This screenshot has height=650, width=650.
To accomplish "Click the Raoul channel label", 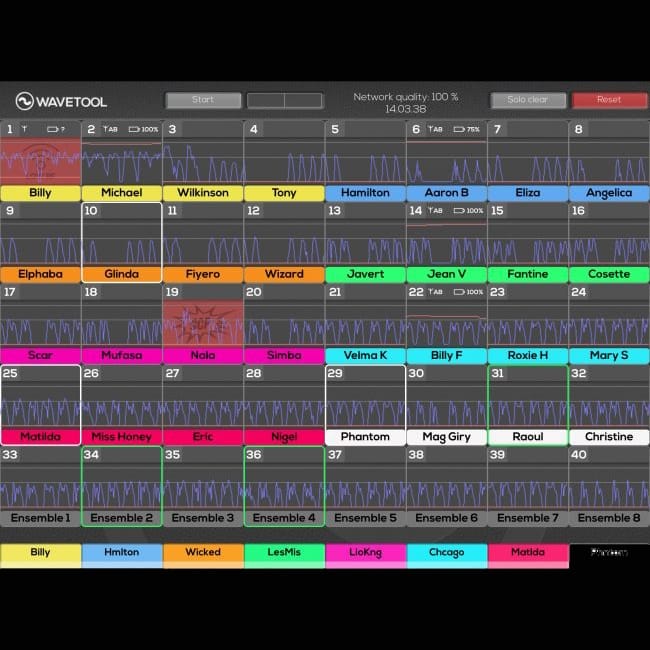I will pyautogui.click(x=528, y=437).
